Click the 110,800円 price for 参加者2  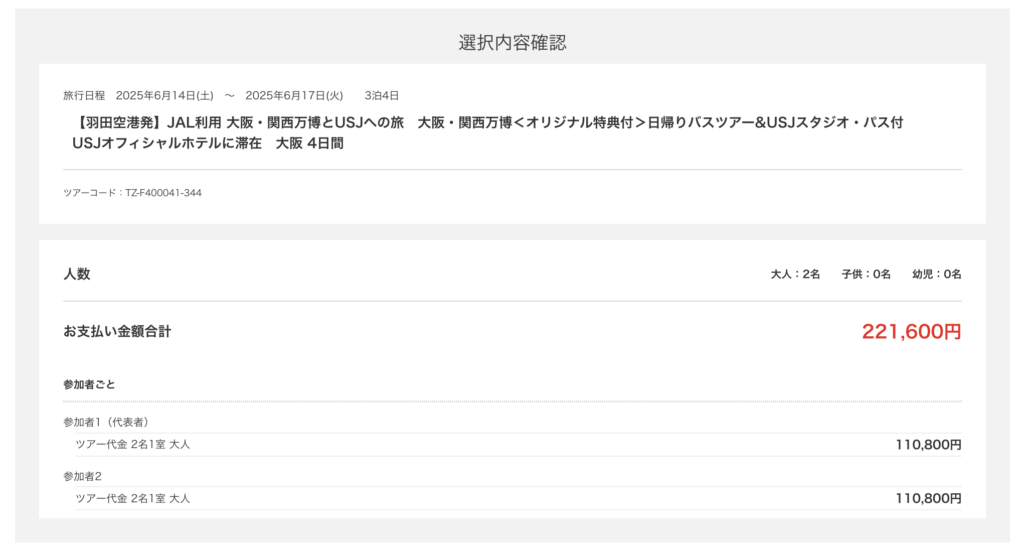coord(928,498)
